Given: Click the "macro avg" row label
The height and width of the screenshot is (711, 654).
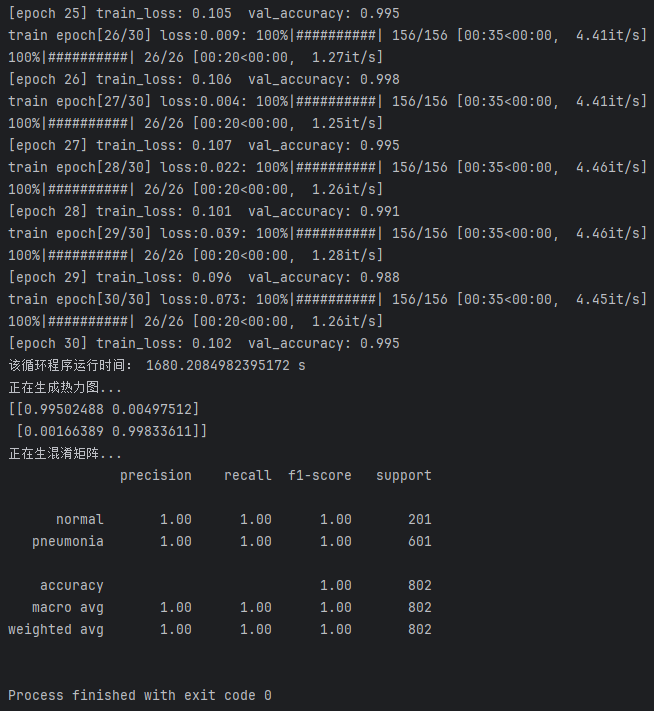Looking at the screenshot, I should 67,607.
